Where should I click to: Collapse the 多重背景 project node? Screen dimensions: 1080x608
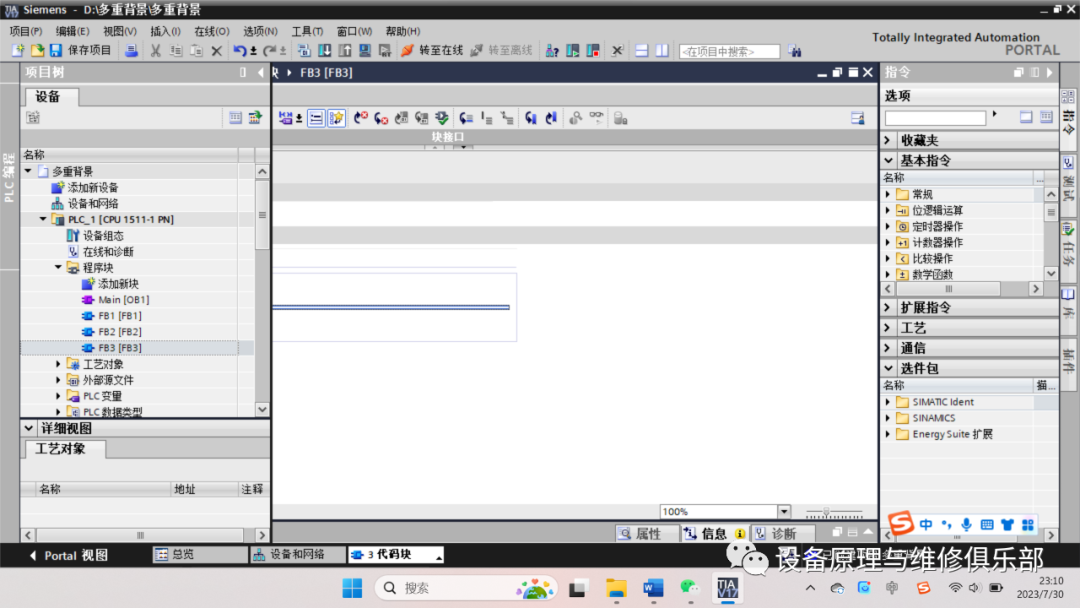tap(28, 171)
